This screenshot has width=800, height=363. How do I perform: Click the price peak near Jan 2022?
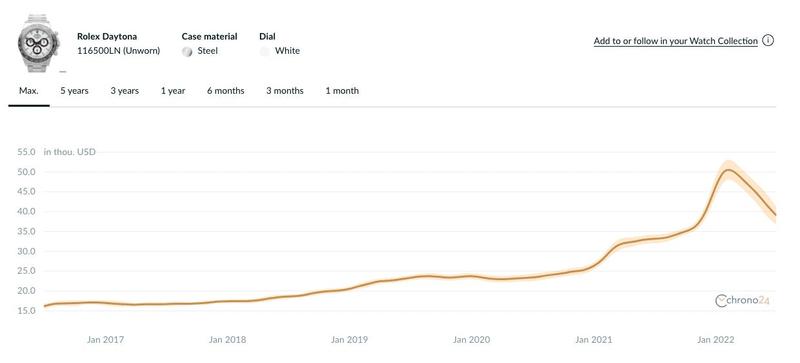click(x=728, y=170)
